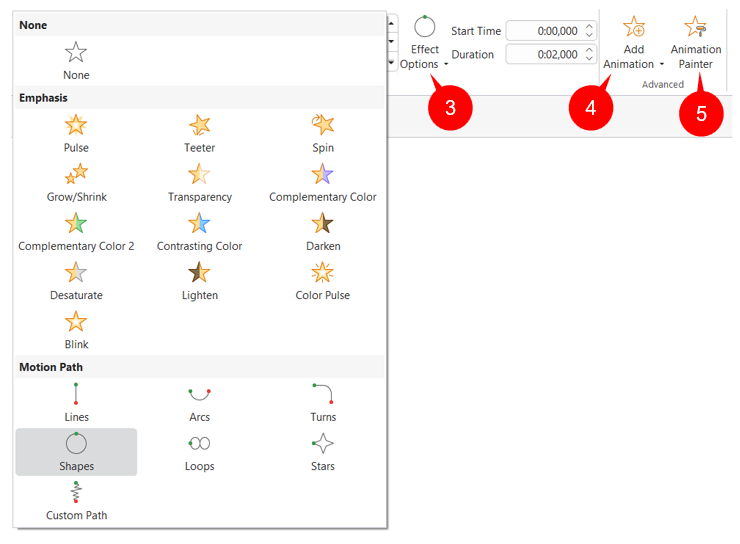The image size is (740, 544).
Task: Choose the Shapes motion path
Action: click(x=76, y=451)
